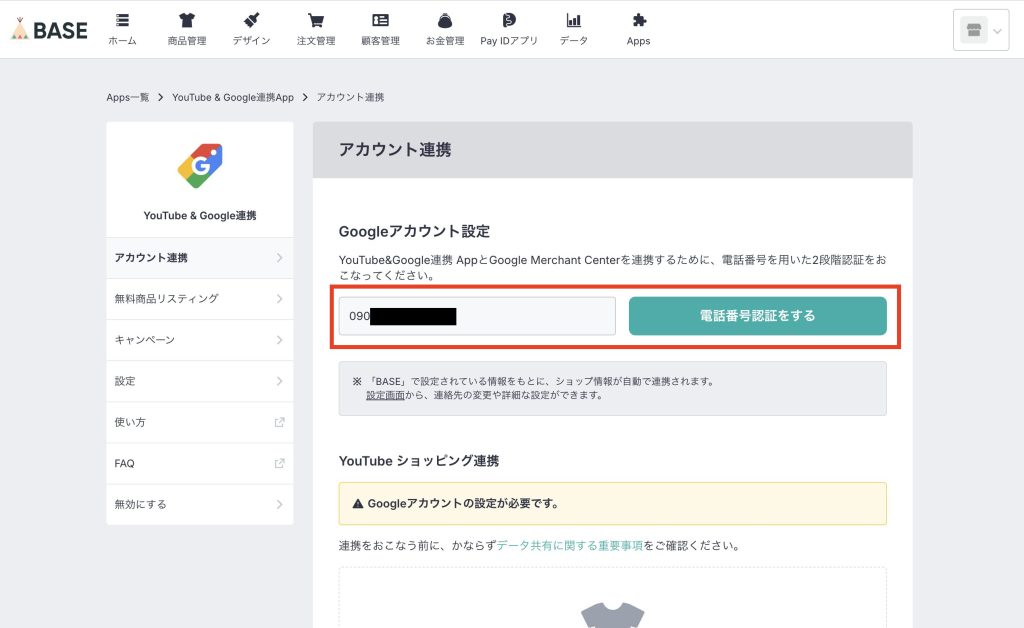The height and width of the screenshot is (628, 1024).
Task: Select 設定 in the sidebar
Action: (200, 381)
